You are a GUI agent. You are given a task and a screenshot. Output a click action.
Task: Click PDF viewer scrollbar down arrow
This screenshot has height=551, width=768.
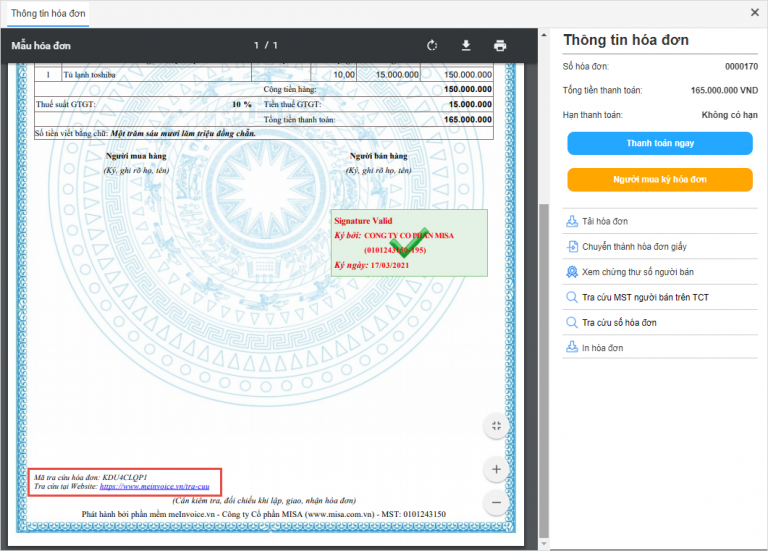[x=544, y=544]
